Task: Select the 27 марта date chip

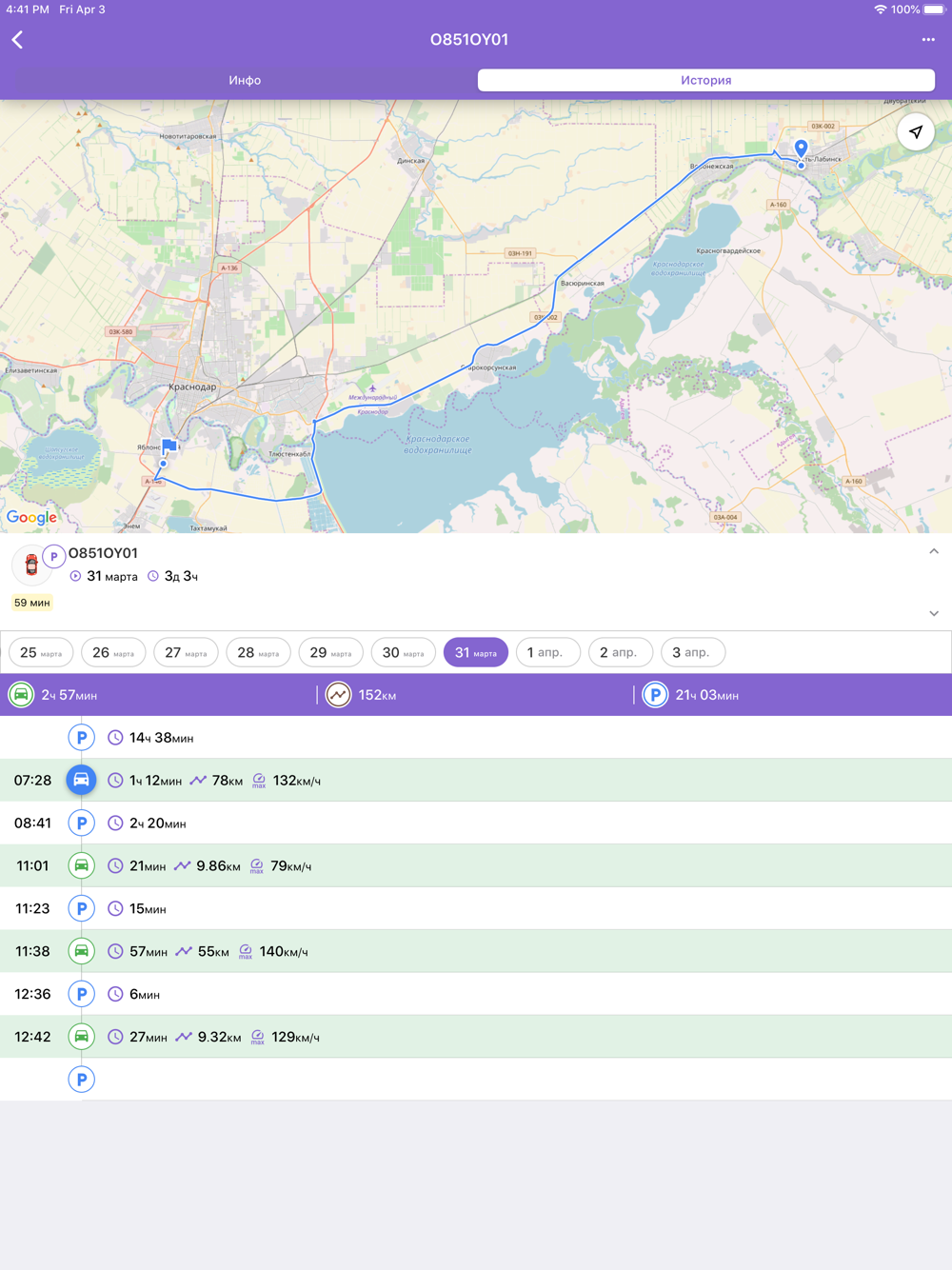Action: [186, 652]
